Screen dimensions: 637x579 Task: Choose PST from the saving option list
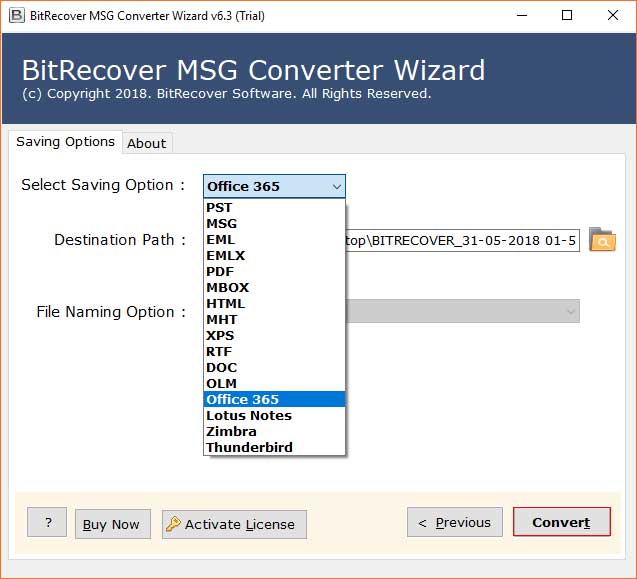click(274, 207)
